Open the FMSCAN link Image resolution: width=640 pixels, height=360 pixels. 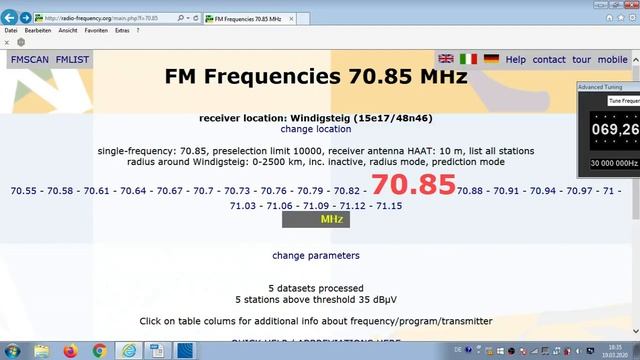[x=30, y=60]
